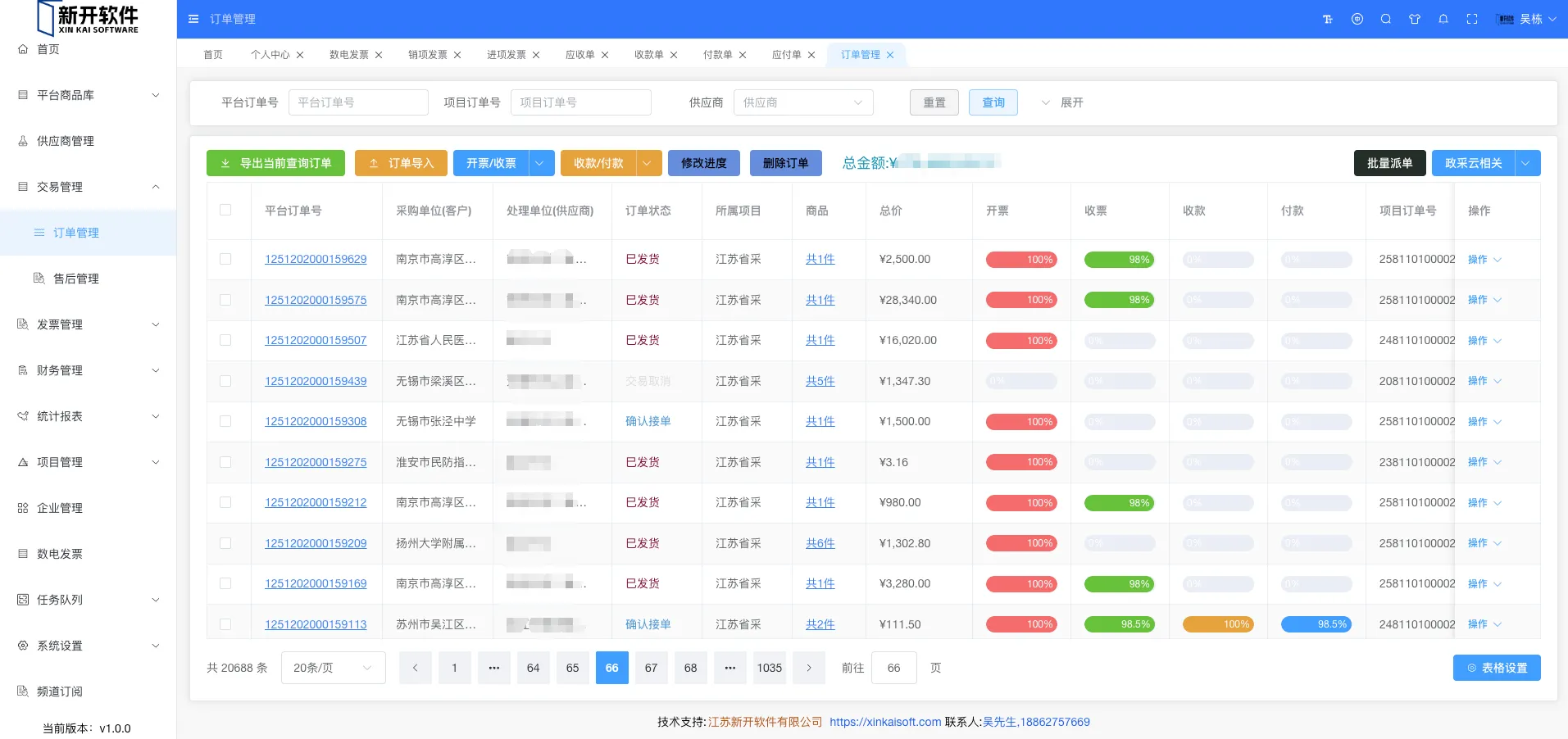Open order link 1251202000159575
The height and width of the screenshot is (739, 1568).
tap(316, 300)
